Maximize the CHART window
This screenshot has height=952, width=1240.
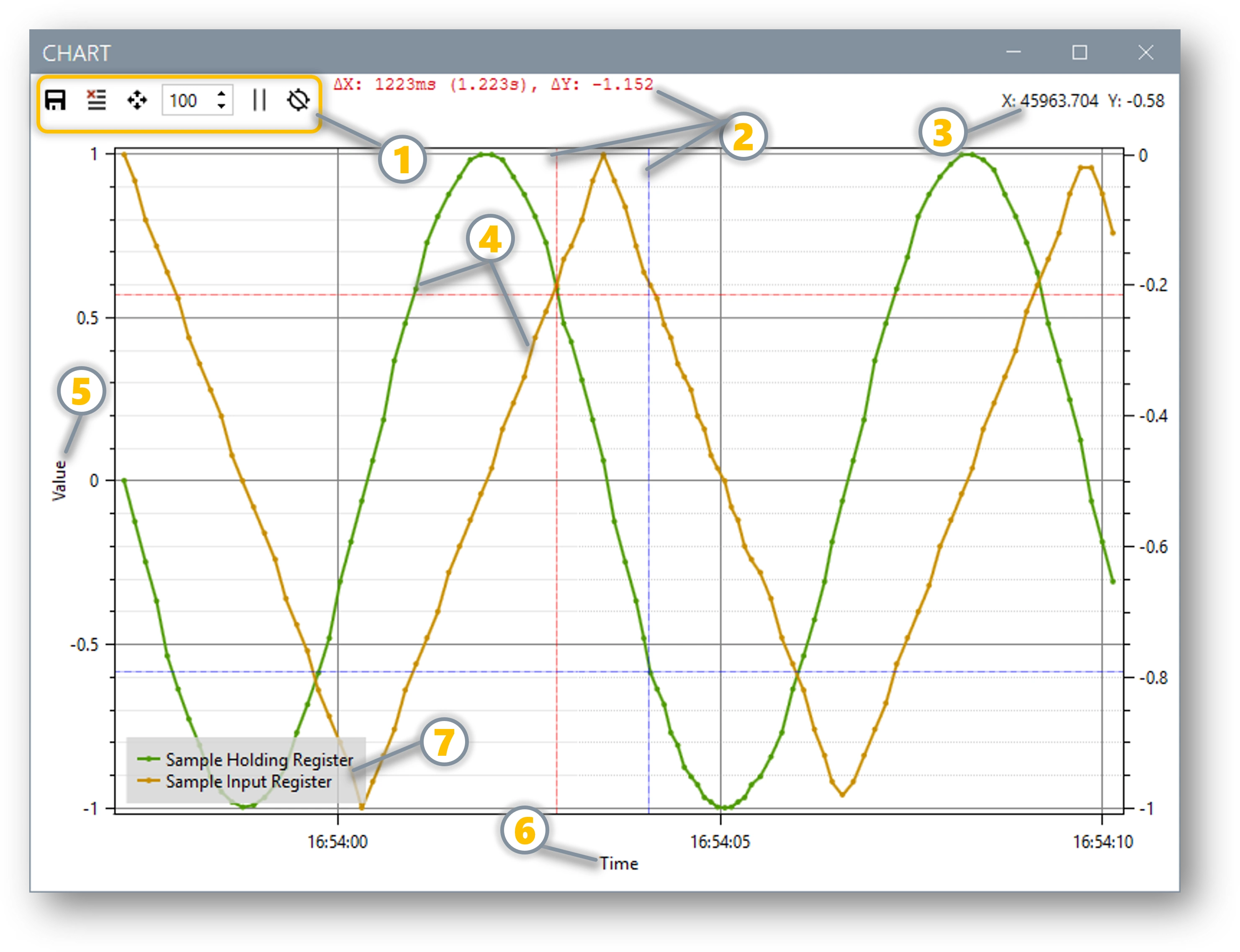1080,52
